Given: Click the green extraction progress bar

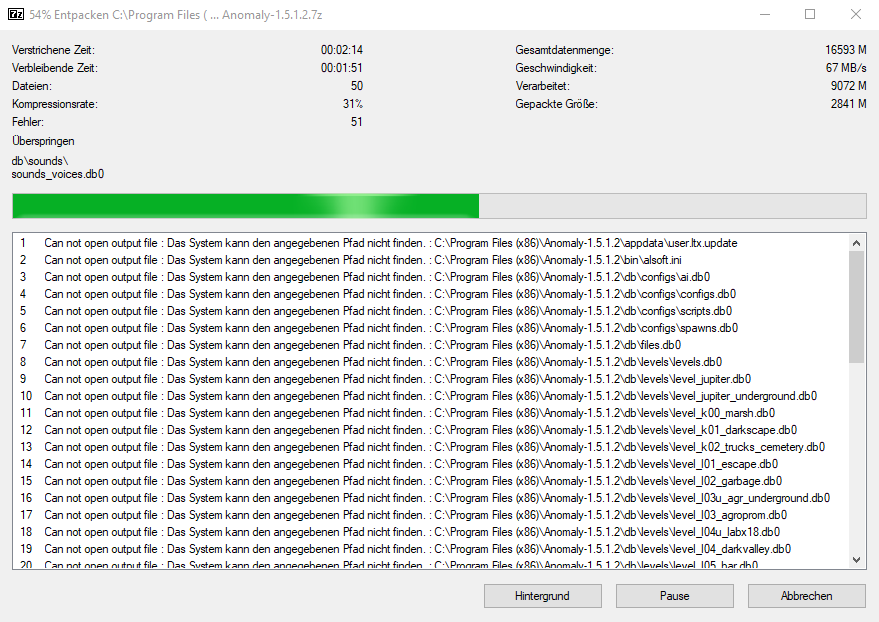Looking at the screenshot, I should tap(439, 206).
